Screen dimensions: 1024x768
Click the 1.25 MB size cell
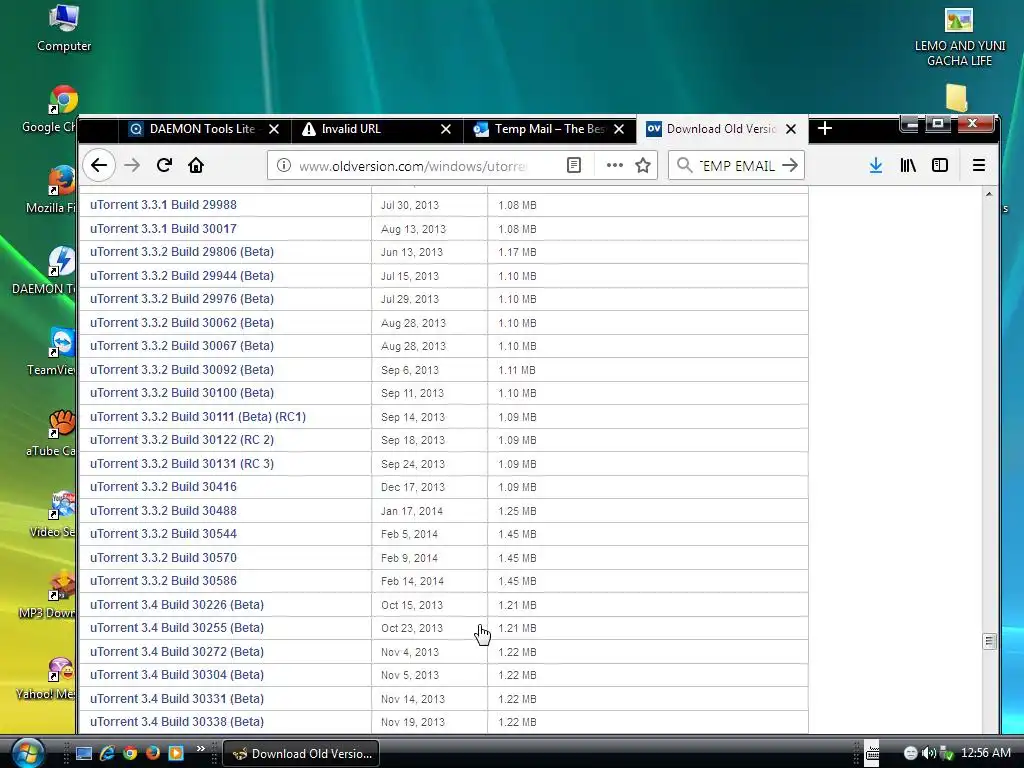517,511
